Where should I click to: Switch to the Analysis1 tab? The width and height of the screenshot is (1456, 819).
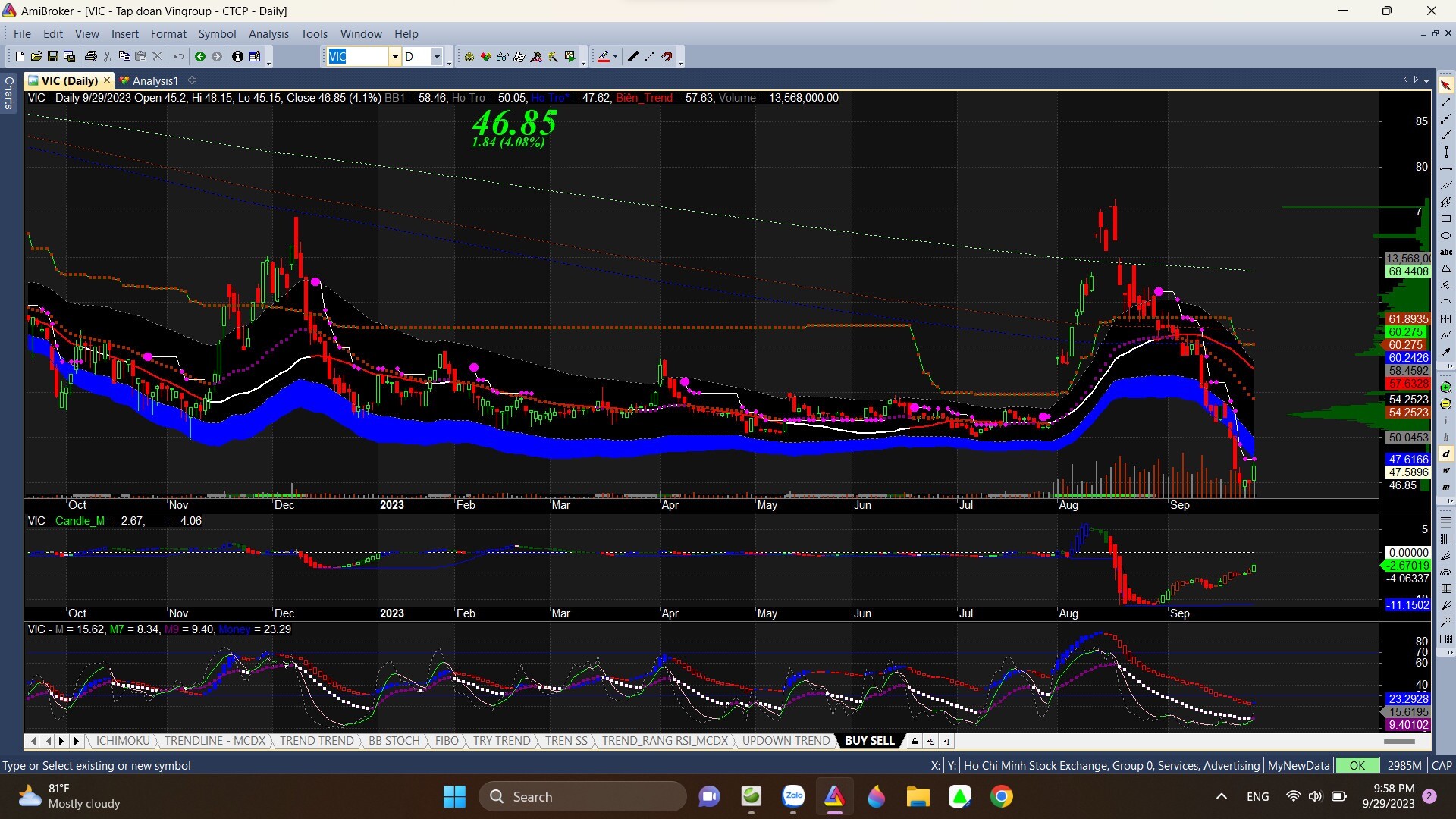(x=149, y=80)
